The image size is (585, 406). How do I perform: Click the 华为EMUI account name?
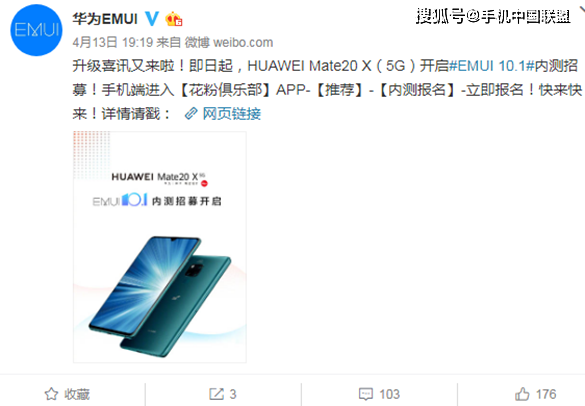[105, 19]
